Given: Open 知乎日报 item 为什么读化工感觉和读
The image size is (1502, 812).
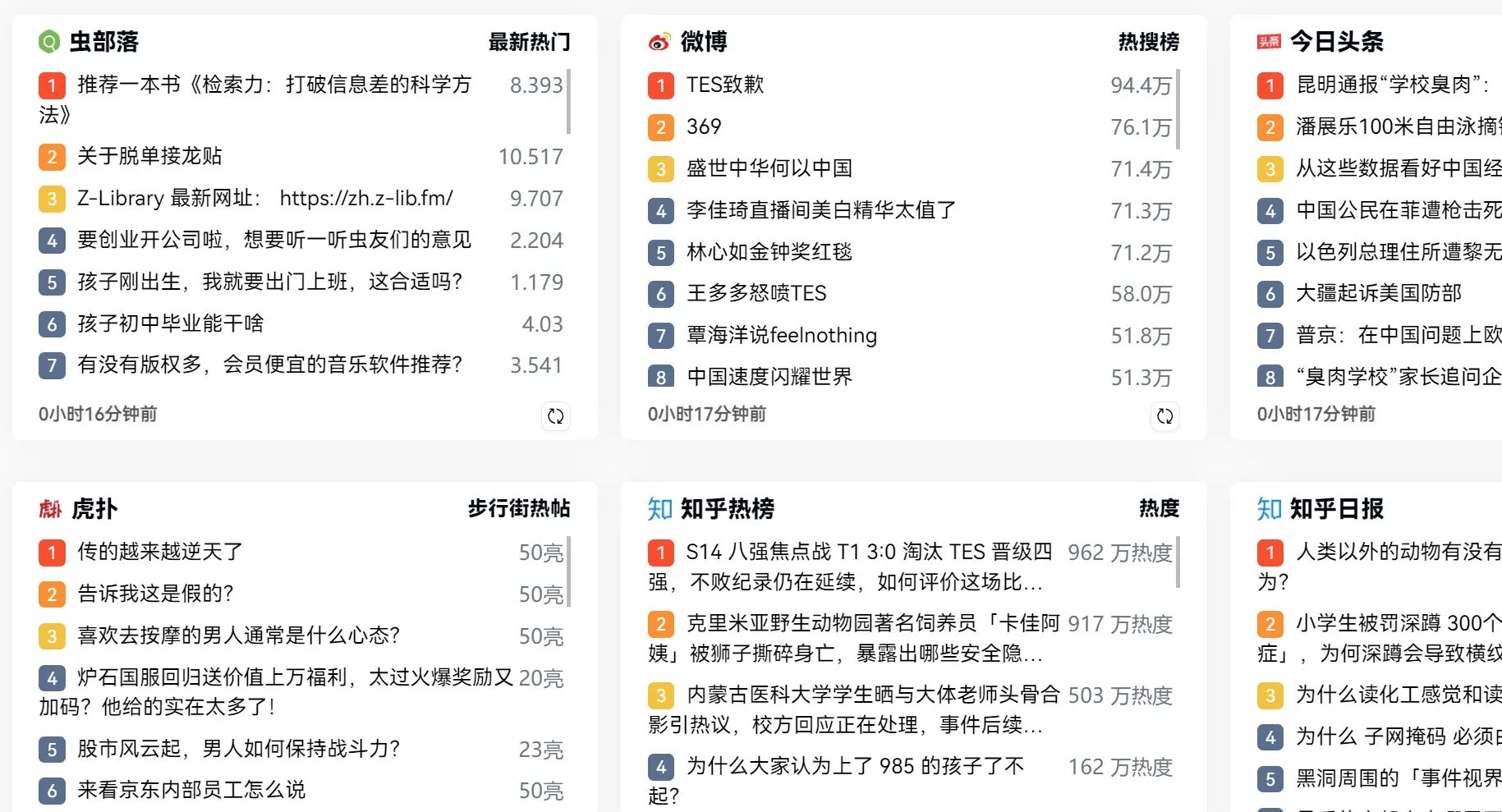Looking at the screenshot, I should tap(1399, 695).
